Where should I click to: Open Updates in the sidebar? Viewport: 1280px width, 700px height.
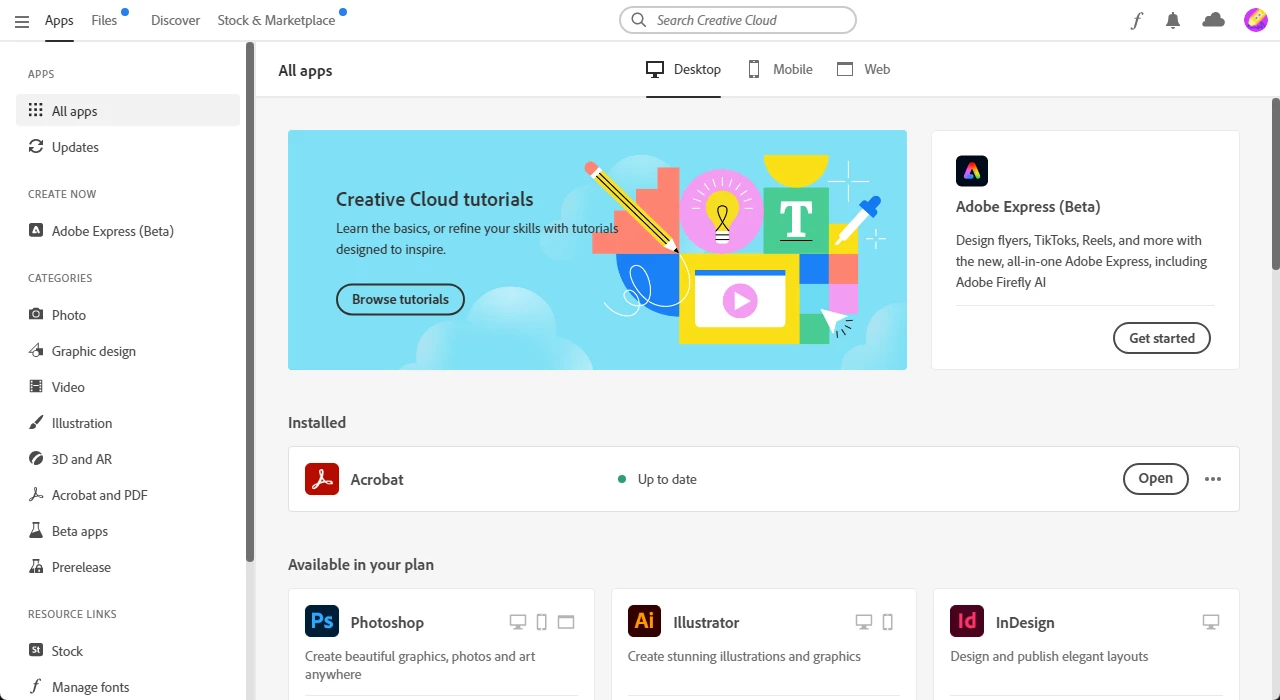(128, 147)
